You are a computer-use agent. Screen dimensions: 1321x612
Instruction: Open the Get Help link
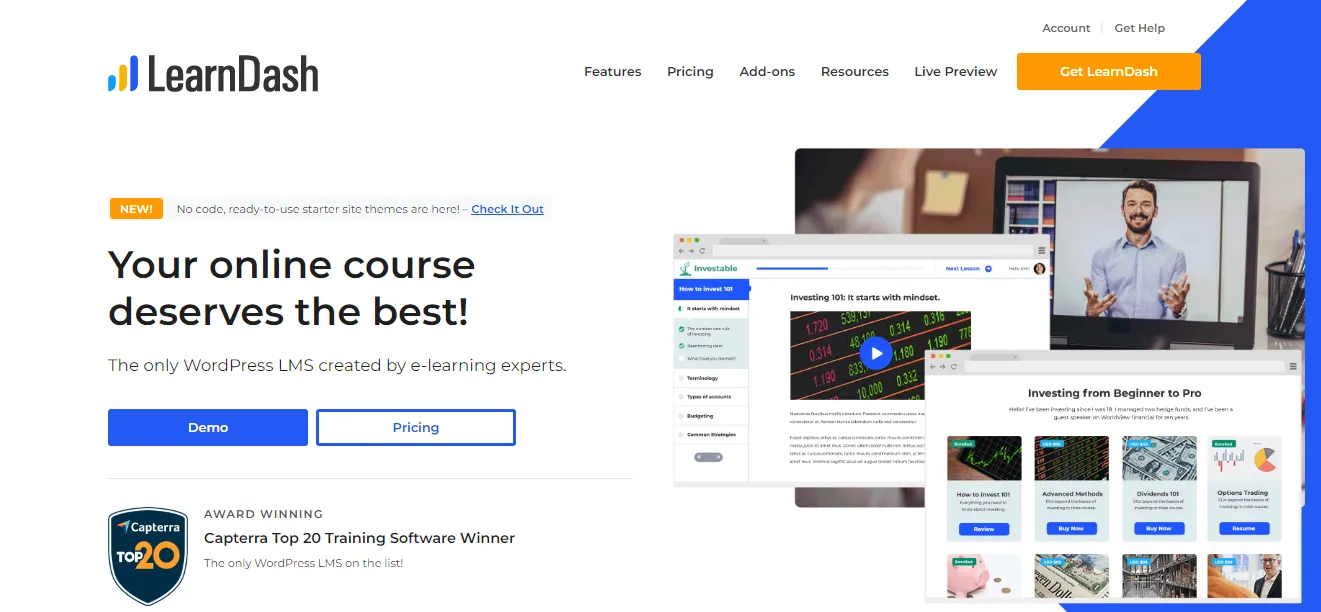tap(1140, 28)
